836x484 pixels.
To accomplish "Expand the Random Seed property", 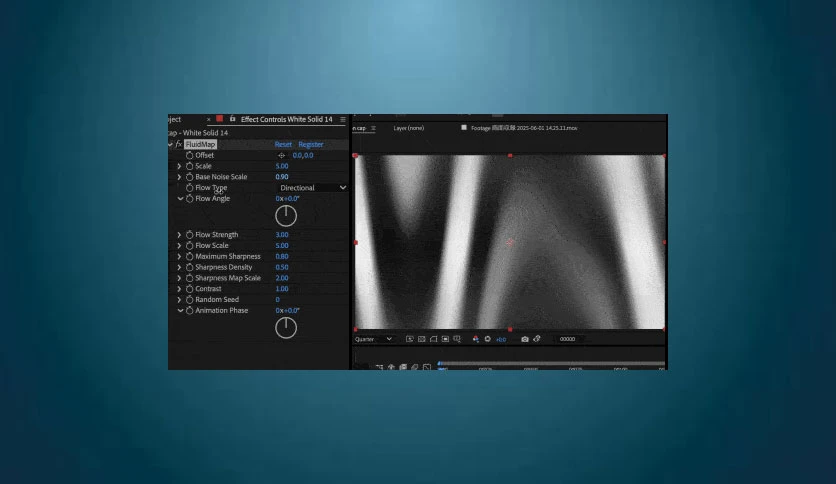I will [180, 300].
